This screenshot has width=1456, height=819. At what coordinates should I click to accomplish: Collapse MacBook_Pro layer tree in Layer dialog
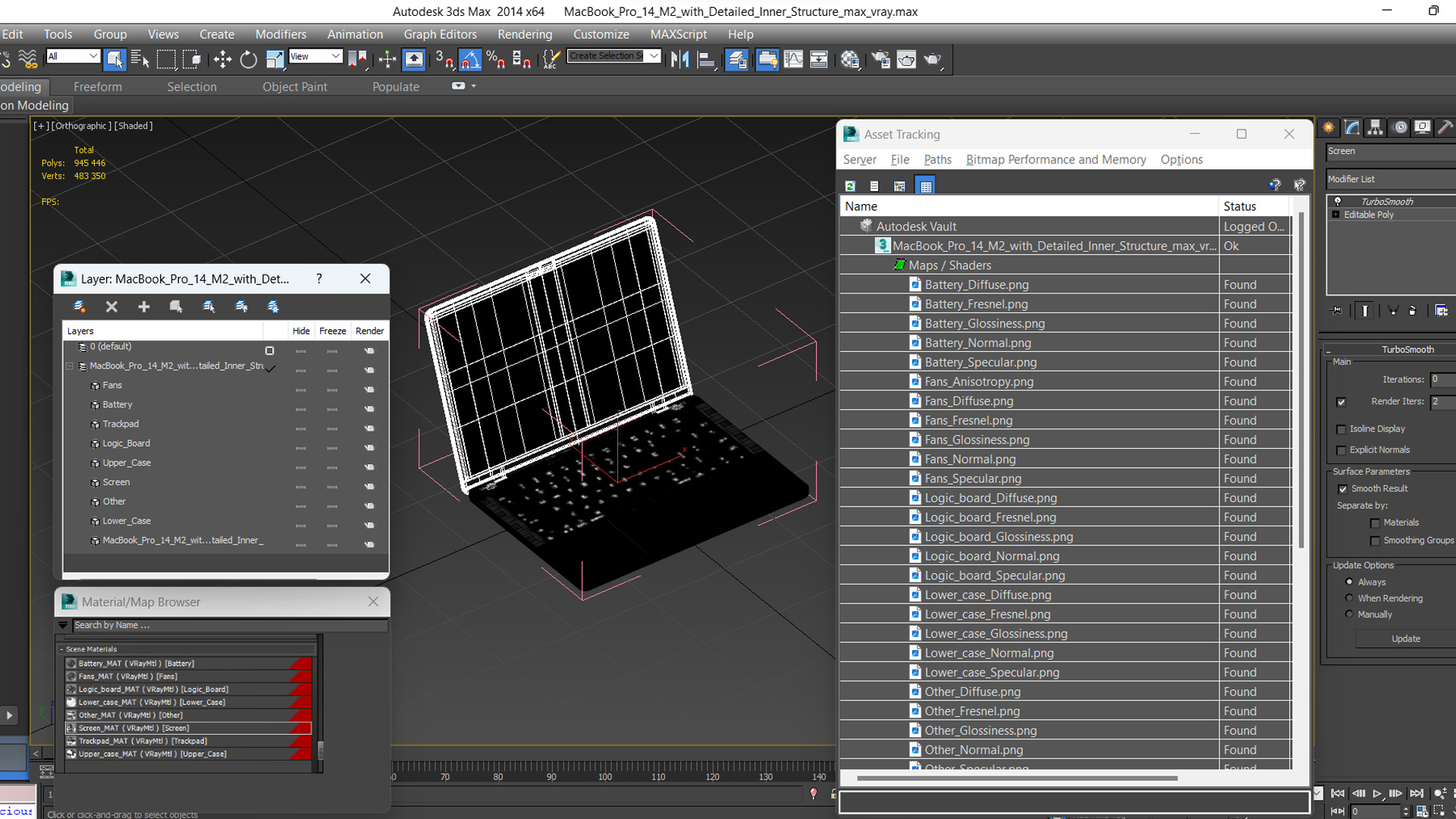[x=70, y=366]
